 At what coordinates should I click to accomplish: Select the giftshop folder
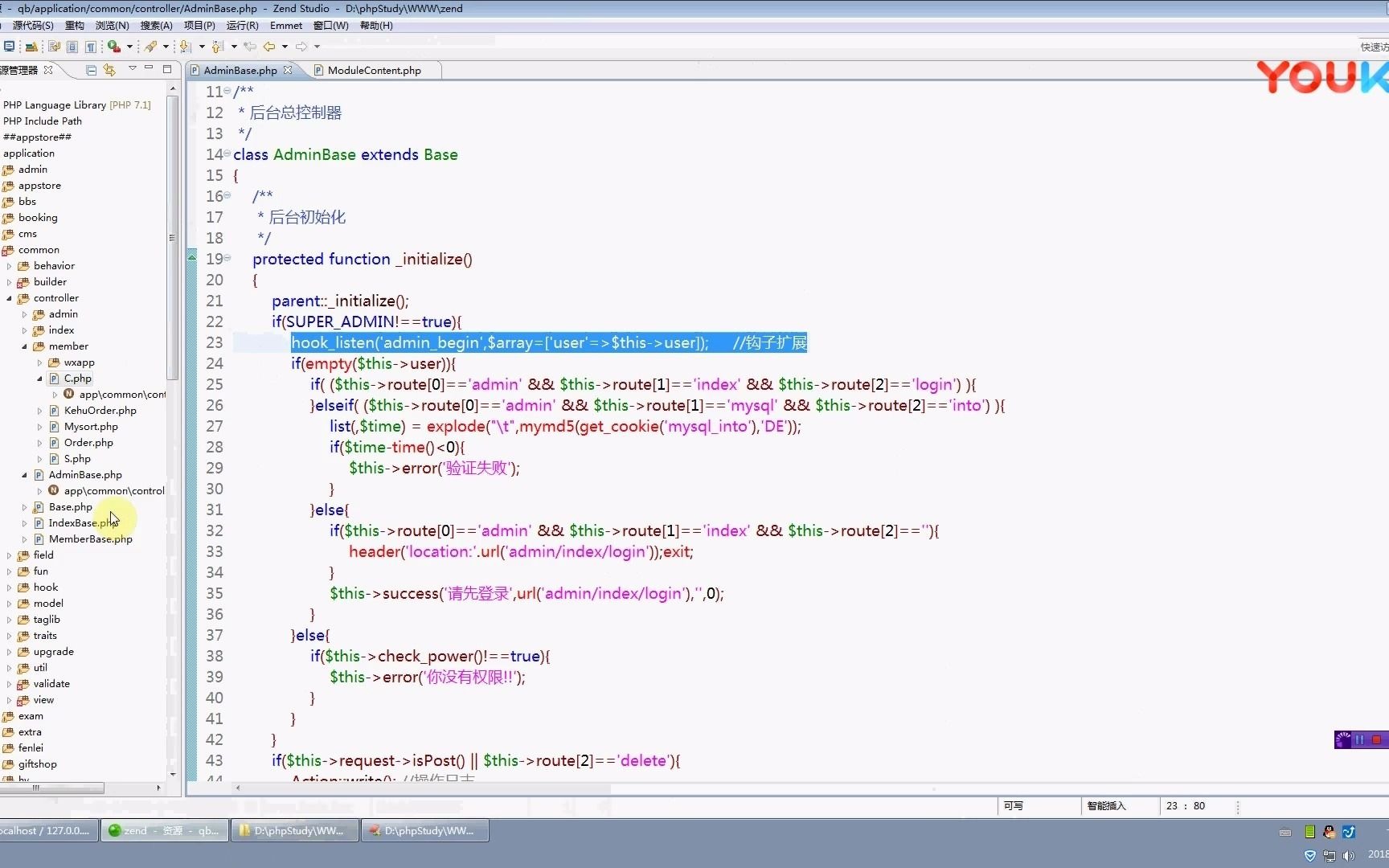(37, 764)
